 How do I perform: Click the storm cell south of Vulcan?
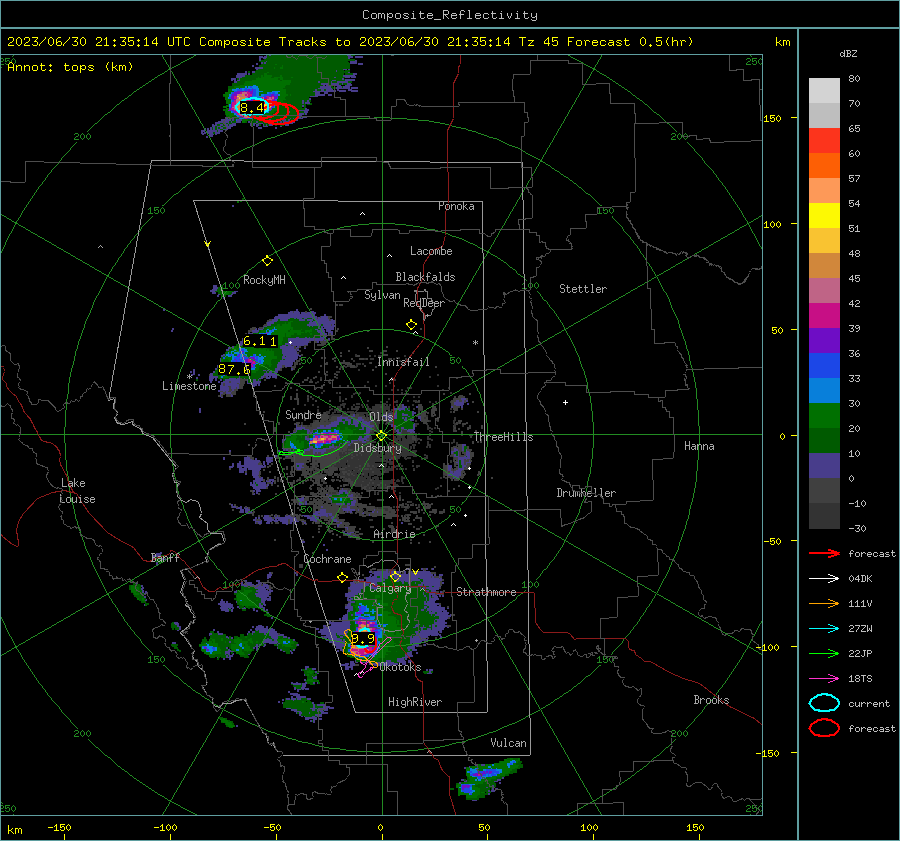(x=489, y=778)
